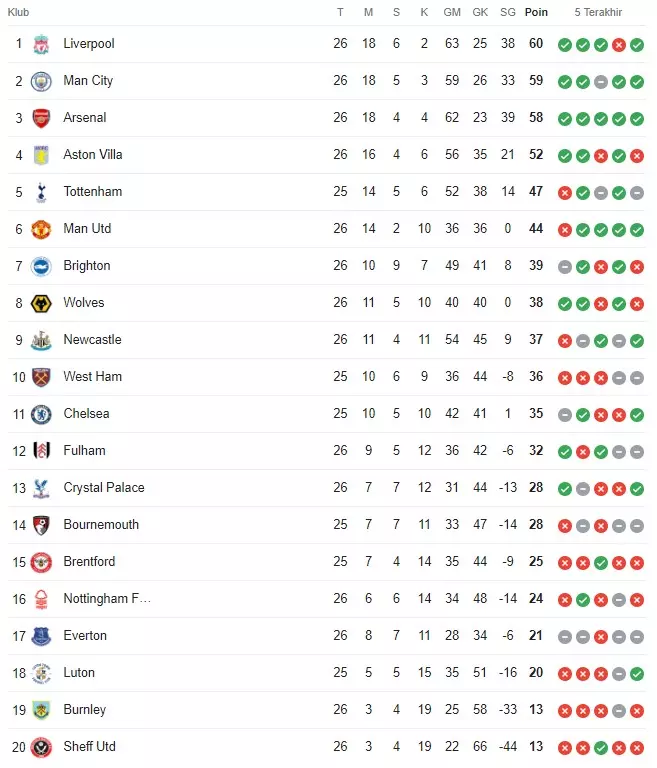657x768 pixels.
Task: Click the Klub column header
Action: pyautogui.click(x=19, y=12)
